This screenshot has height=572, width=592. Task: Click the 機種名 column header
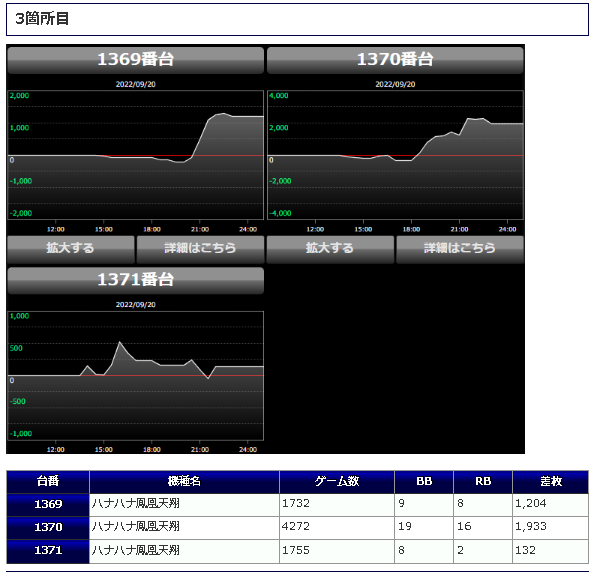(x=184, y=482)
